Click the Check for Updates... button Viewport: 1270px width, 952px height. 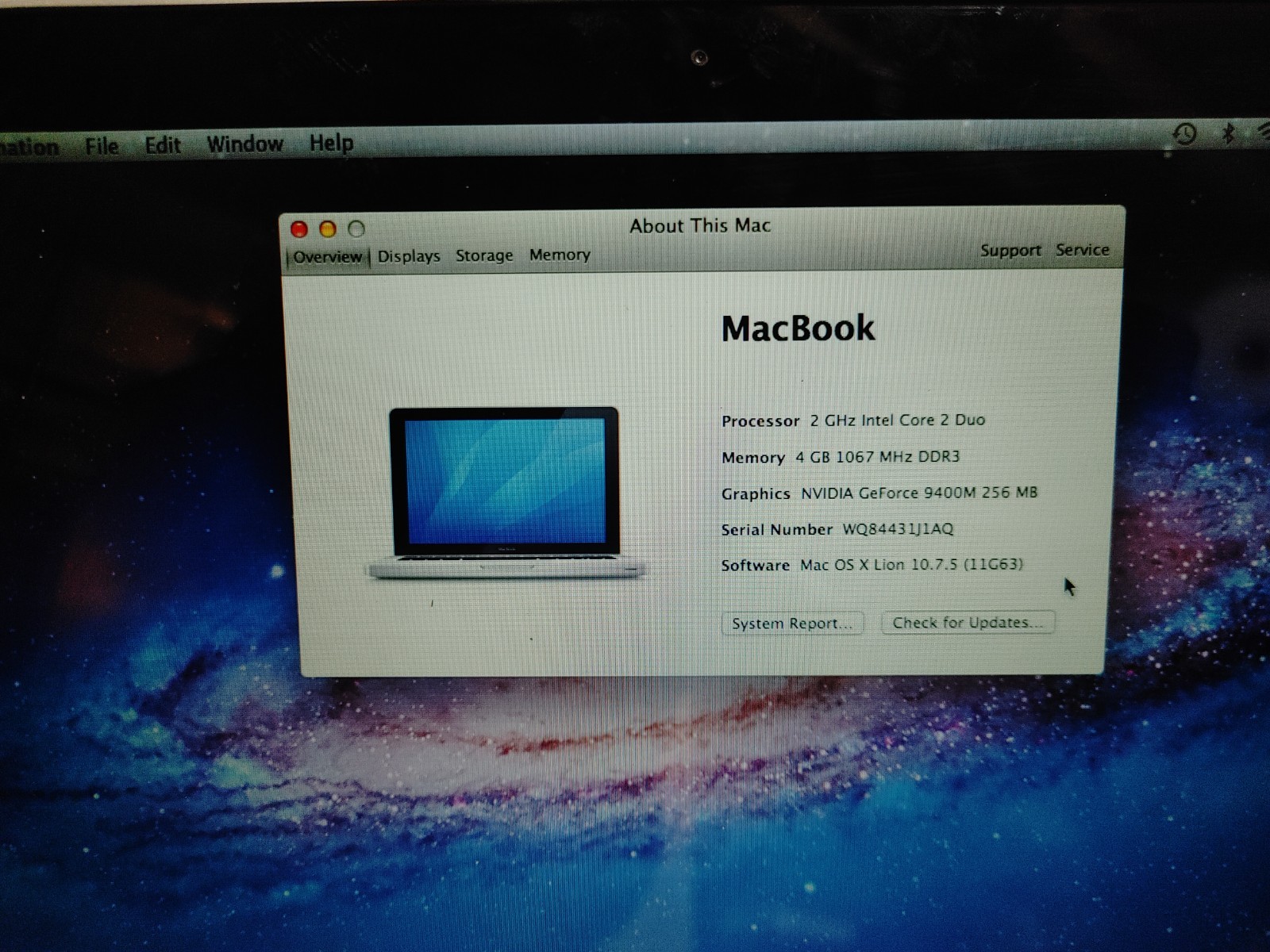pyautogui.click(x=968, y=623)
